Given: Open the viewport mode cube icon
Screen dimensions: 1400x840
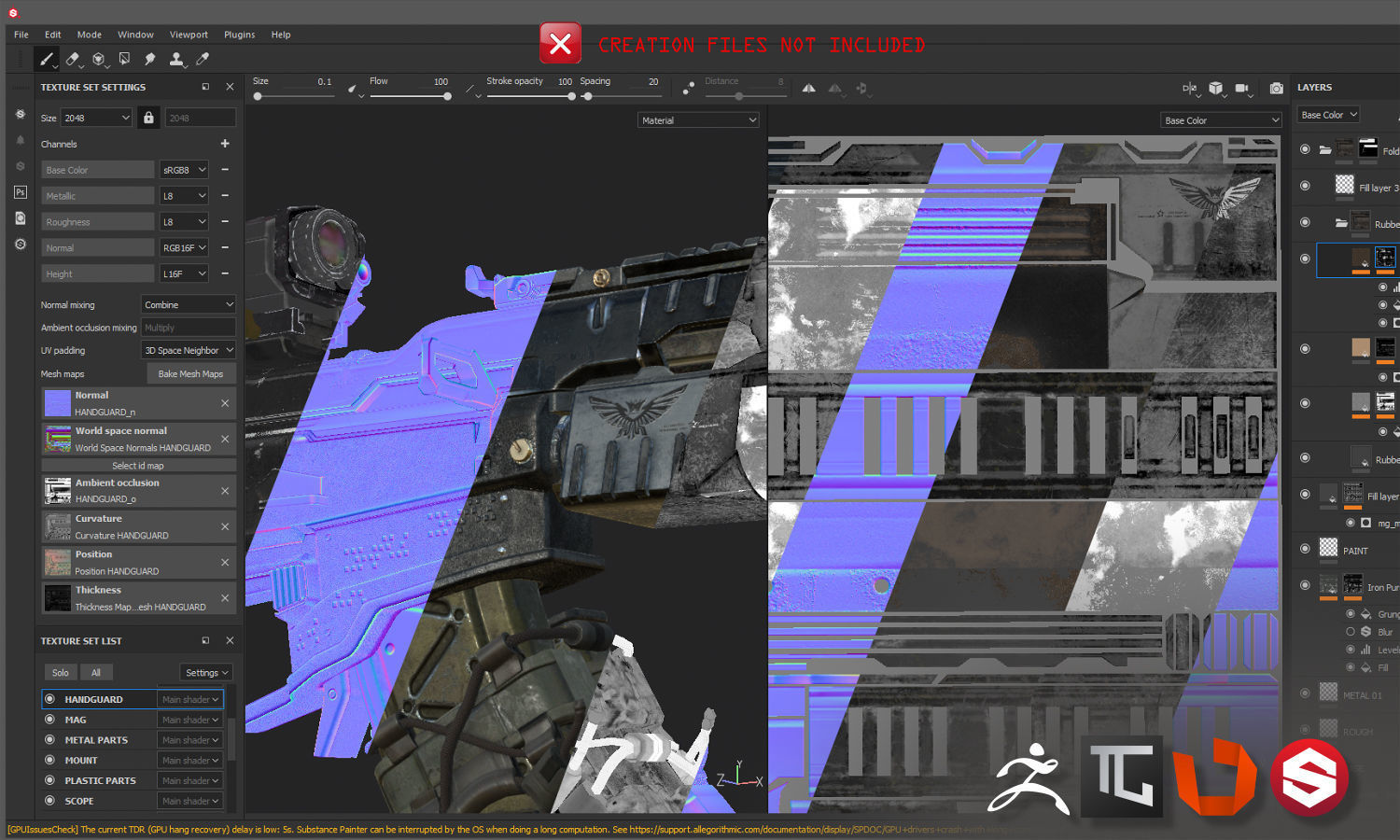Looking at the screenshot, I should click(x=1215, y=88).
